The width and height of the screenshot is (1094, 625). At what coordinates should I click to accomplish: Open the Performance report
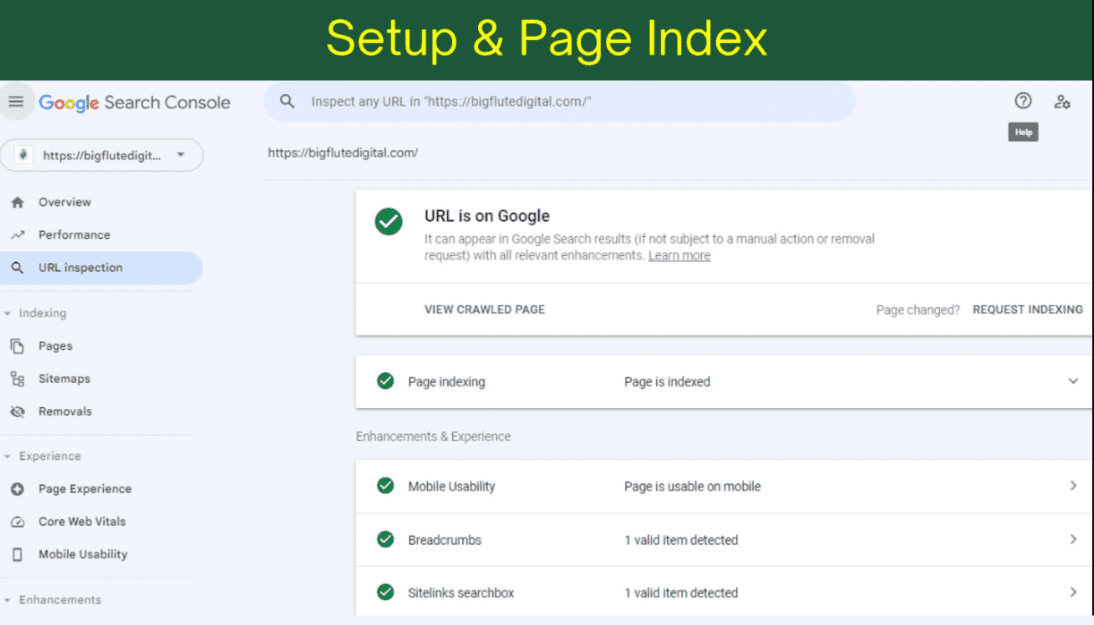click(x=74, y=235)
